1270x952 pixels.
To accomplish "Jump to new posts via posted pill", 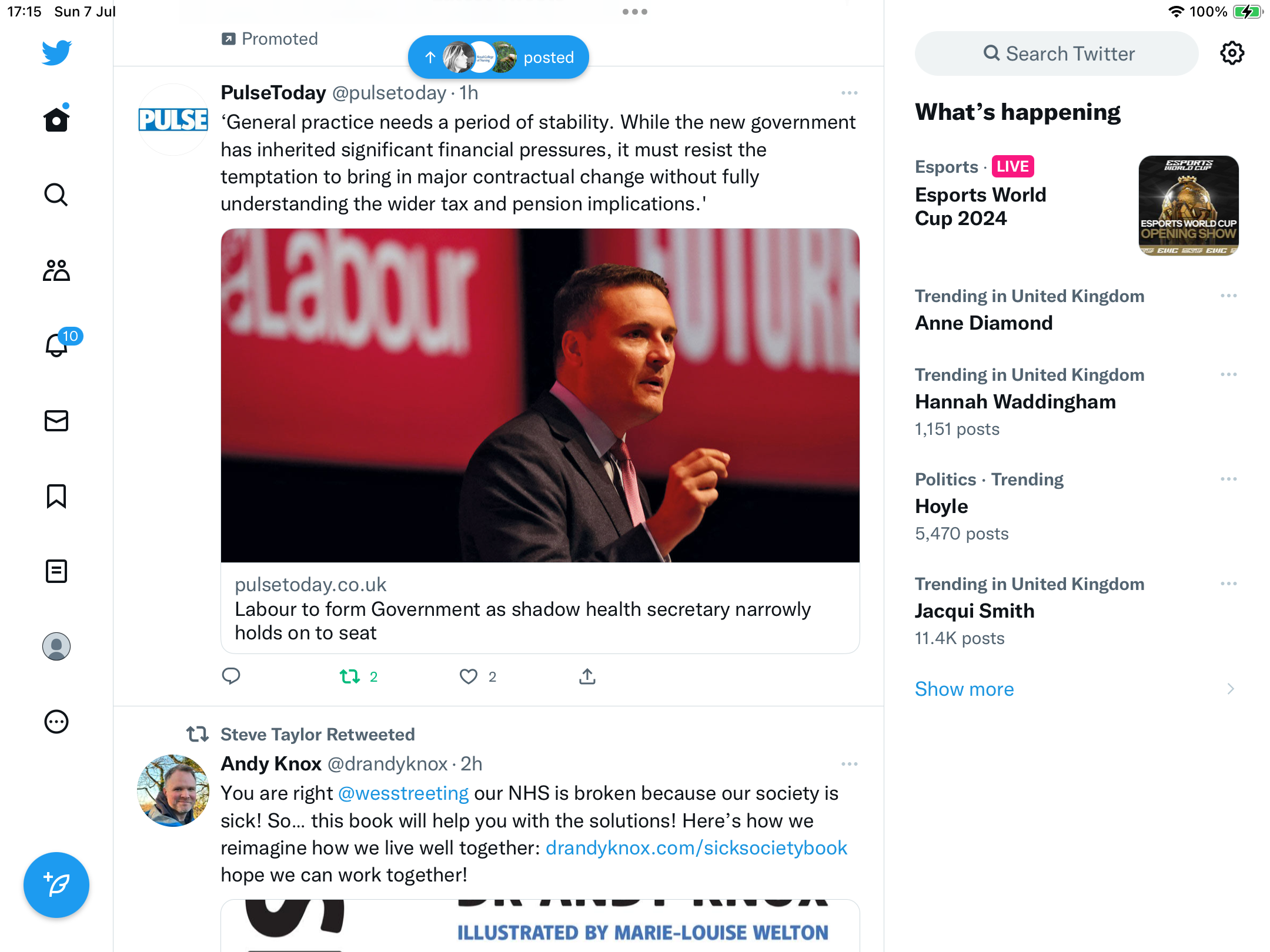I will (499, 57).
